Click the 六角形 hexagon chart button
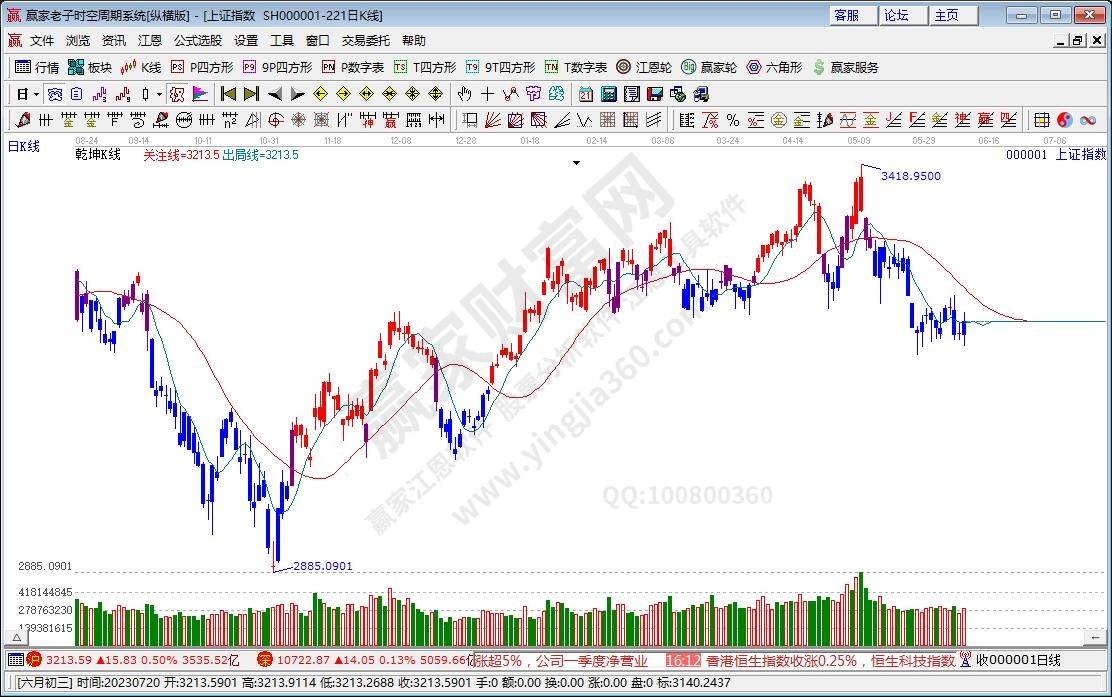1112x697 pixels. [x=774, y=67]
